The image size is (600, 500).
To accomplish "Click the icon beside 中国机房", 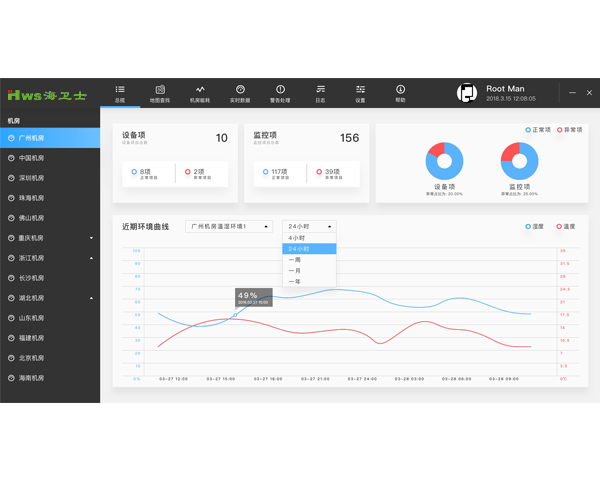I will (11, 158).
